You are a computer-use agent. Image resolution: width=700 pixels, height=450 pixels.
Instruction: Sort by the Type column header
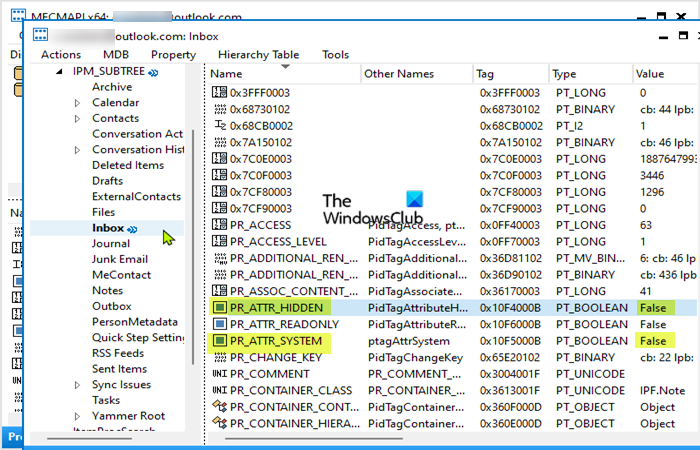coord(591,74)
